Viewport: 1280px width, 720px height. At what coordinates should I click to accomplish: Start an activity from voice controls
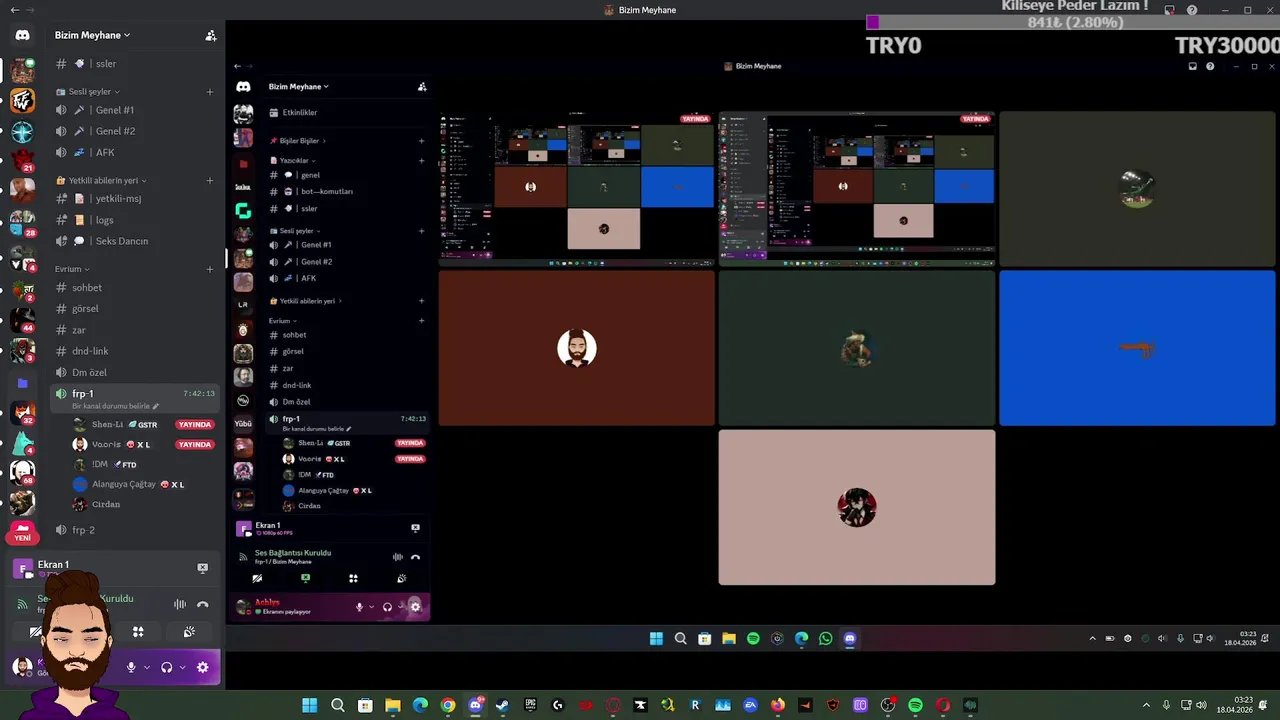click(138, 632)
